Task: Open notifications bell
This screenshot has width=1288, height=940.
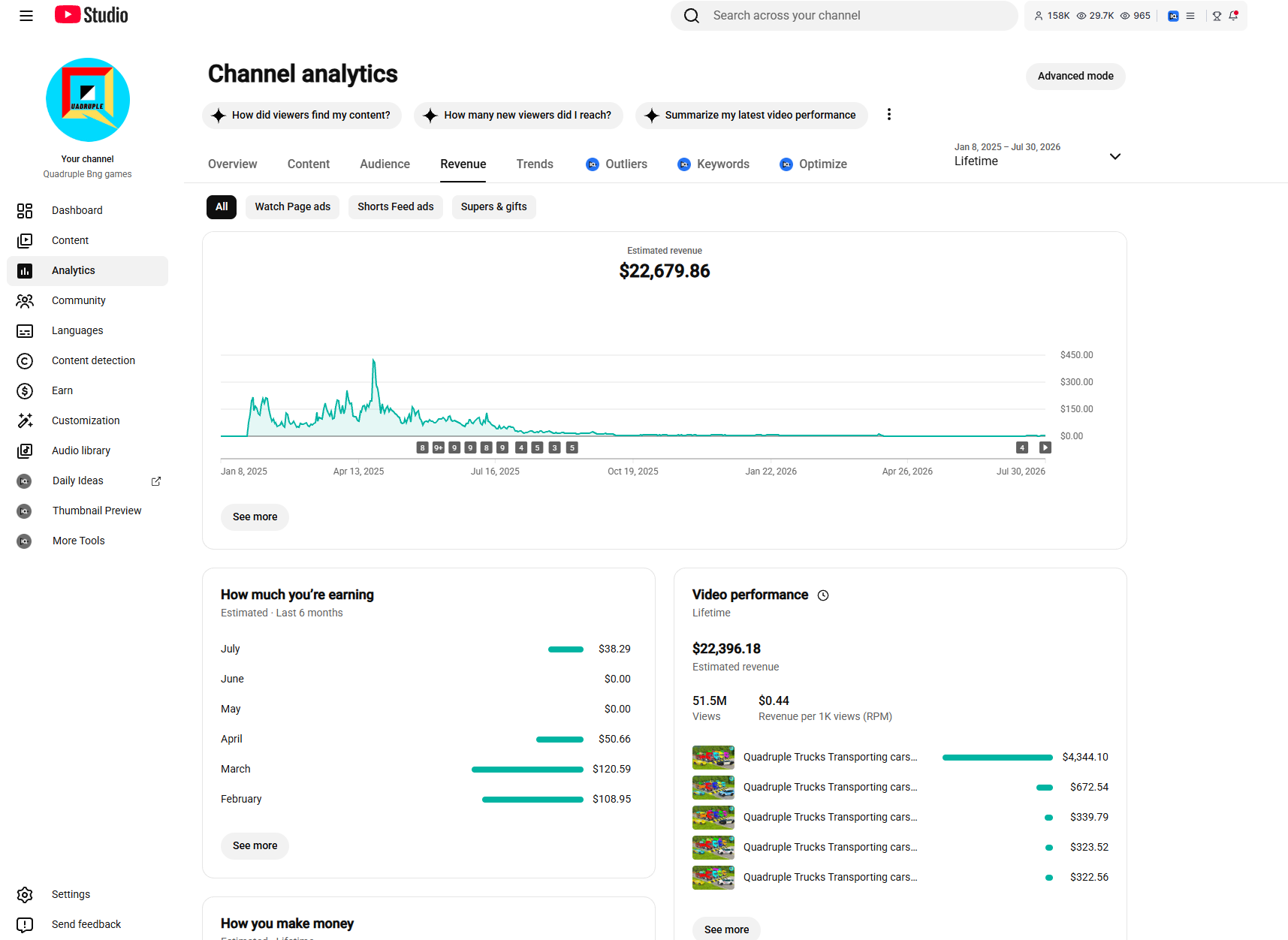Action: [1233, 16]
